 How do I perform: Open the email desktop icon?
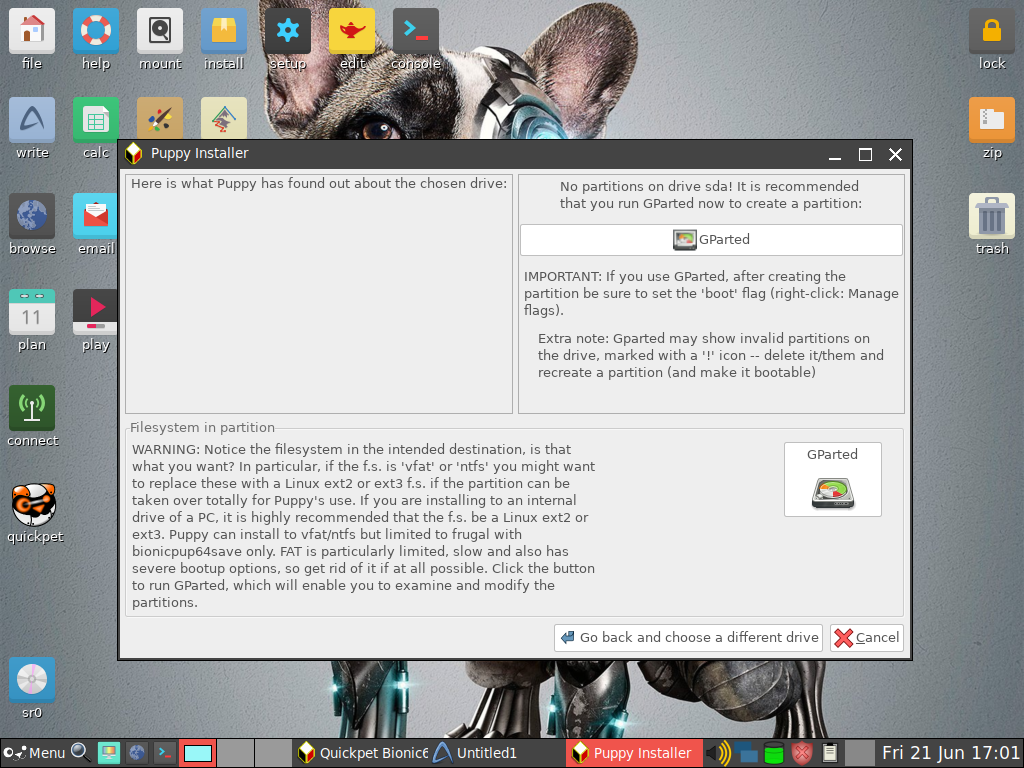pos(95,216)
